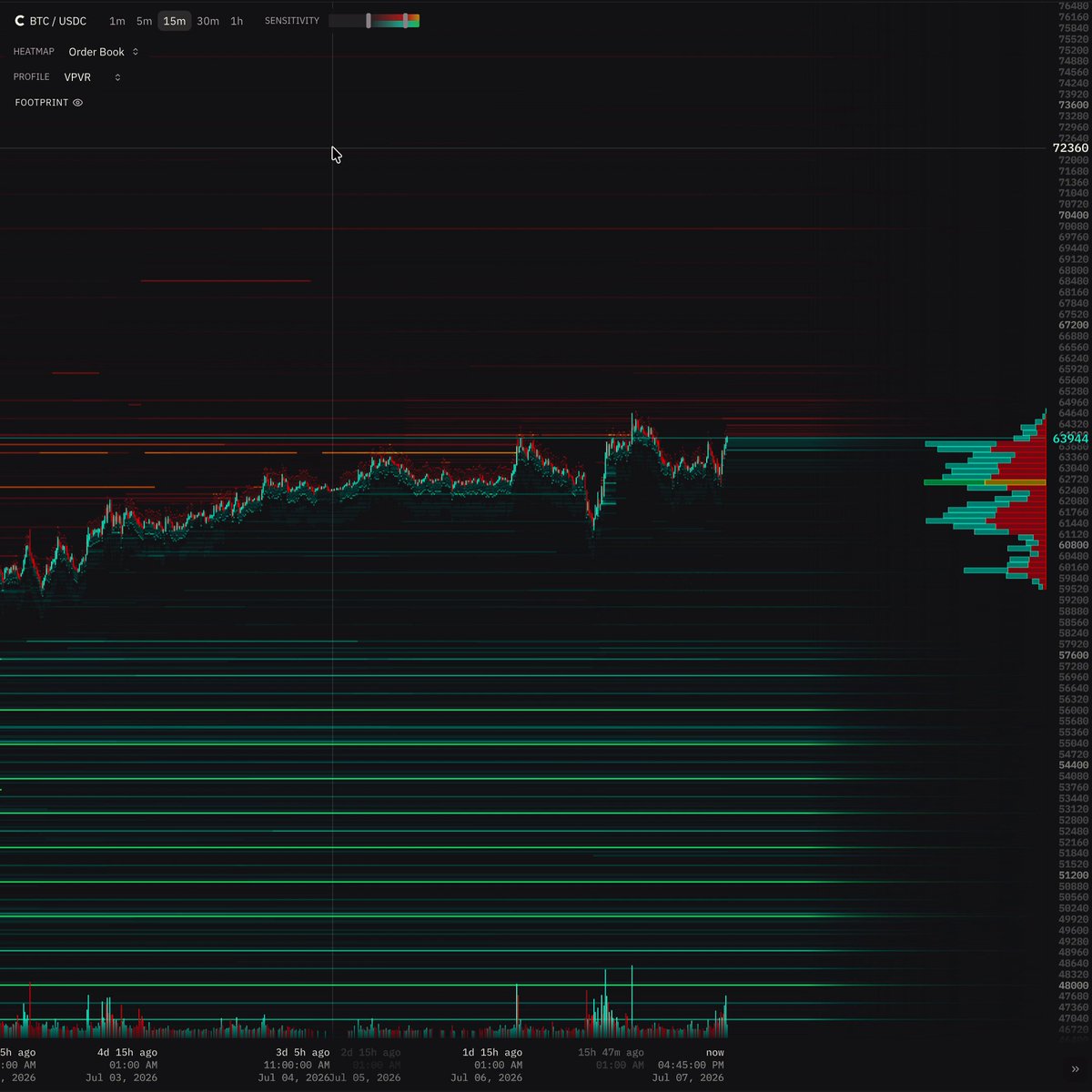The image size is (1092, 1092).
Task: Click the 'now' time axis label
Action: (x=715, y=1052)
